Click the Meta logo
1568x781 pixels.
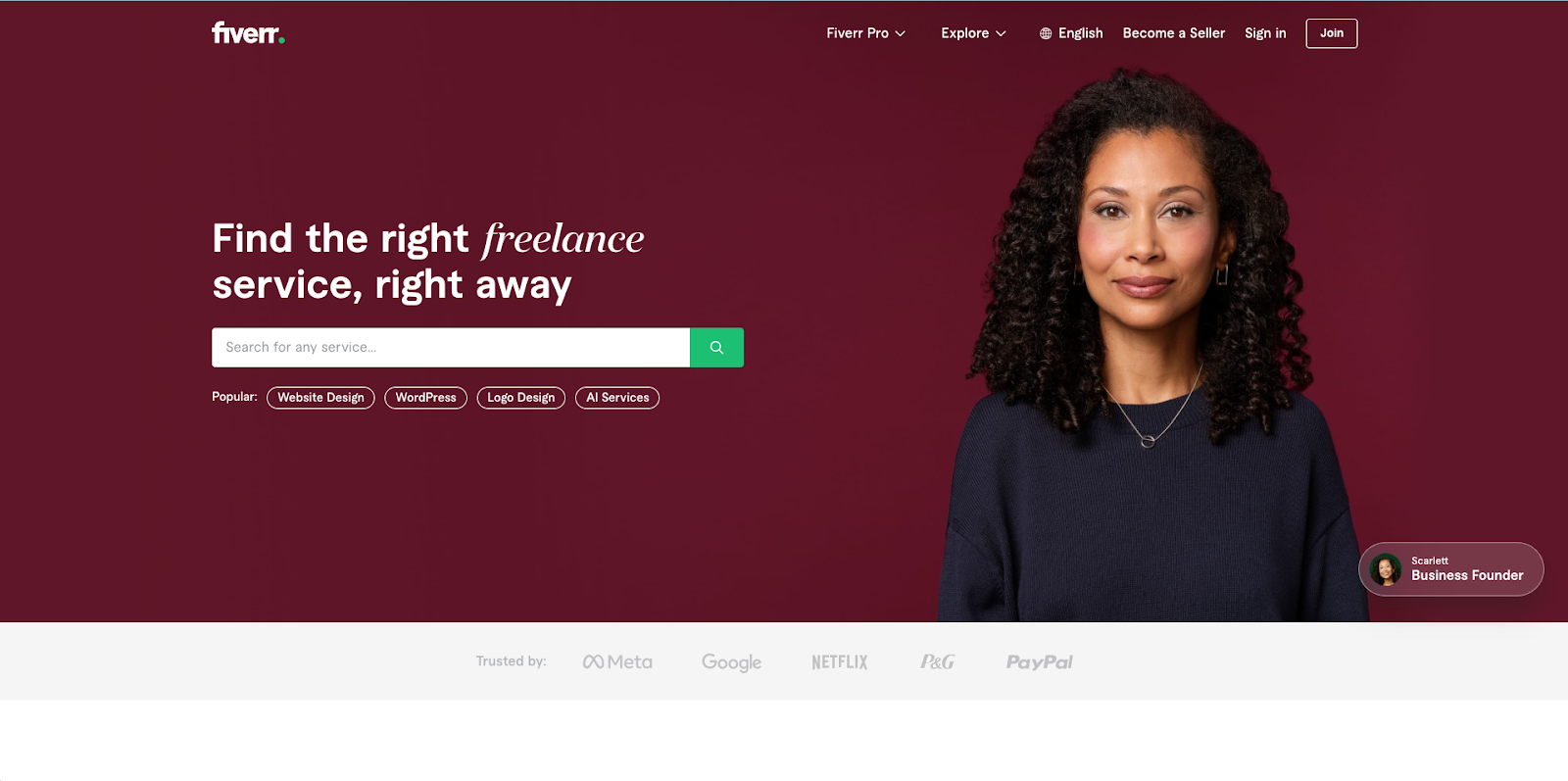(617, 662)
